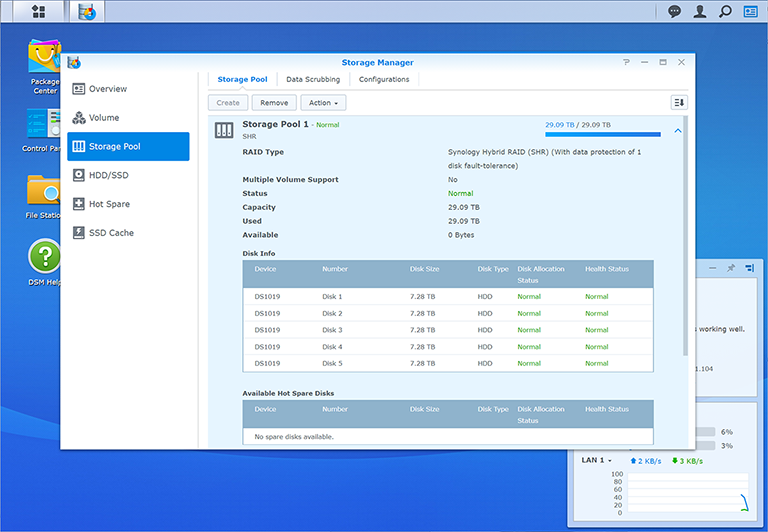Click upload rate 2 KB/s in widget
This screenshot has width=768, height=532.
[x=646, y=461]
